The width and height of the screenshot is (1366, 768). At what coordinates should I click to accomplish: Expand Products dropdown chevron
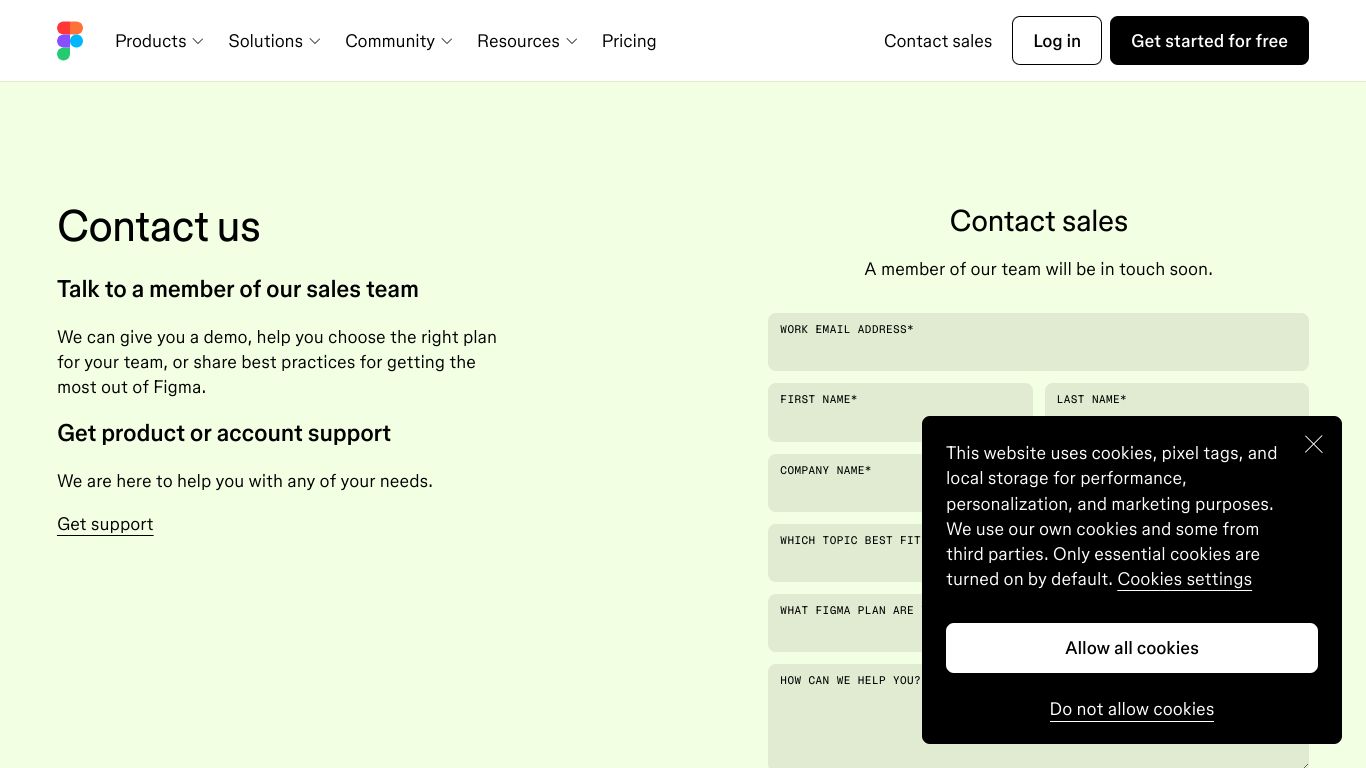(x=198, y=42)
